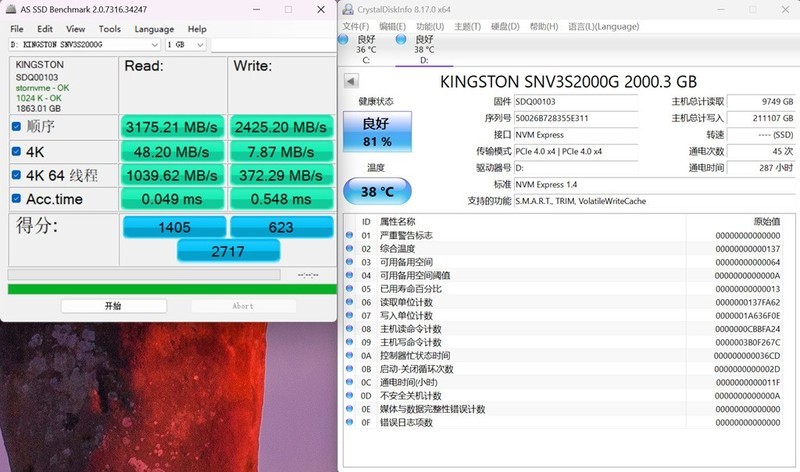Toggle the 4K test checkbox
This screenshot has width=800, height=472.
click(16, 152)
